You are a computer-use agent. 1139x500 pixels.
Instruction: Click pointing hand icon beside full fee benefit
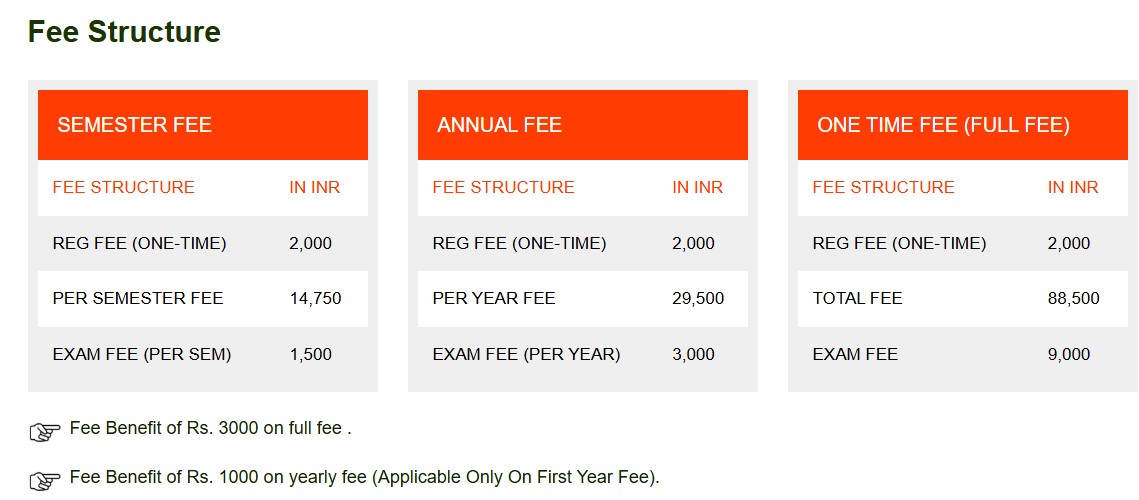45,432
